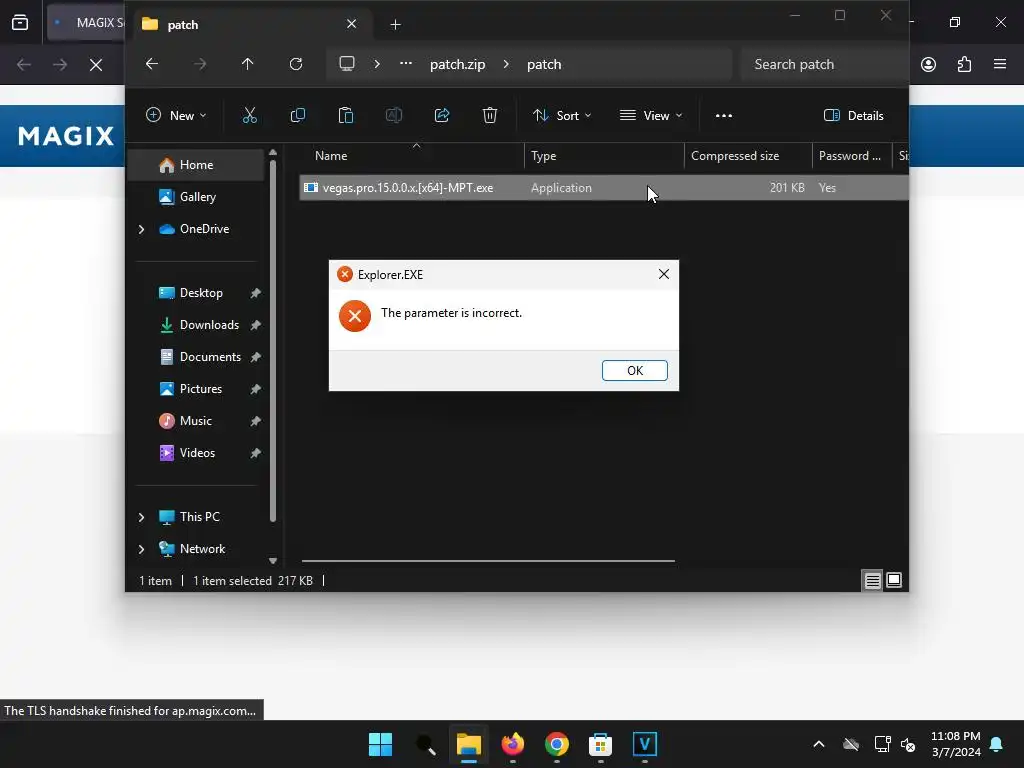Open the View dropdown menu
This screenshot has height=768, width=1024.
650,116
